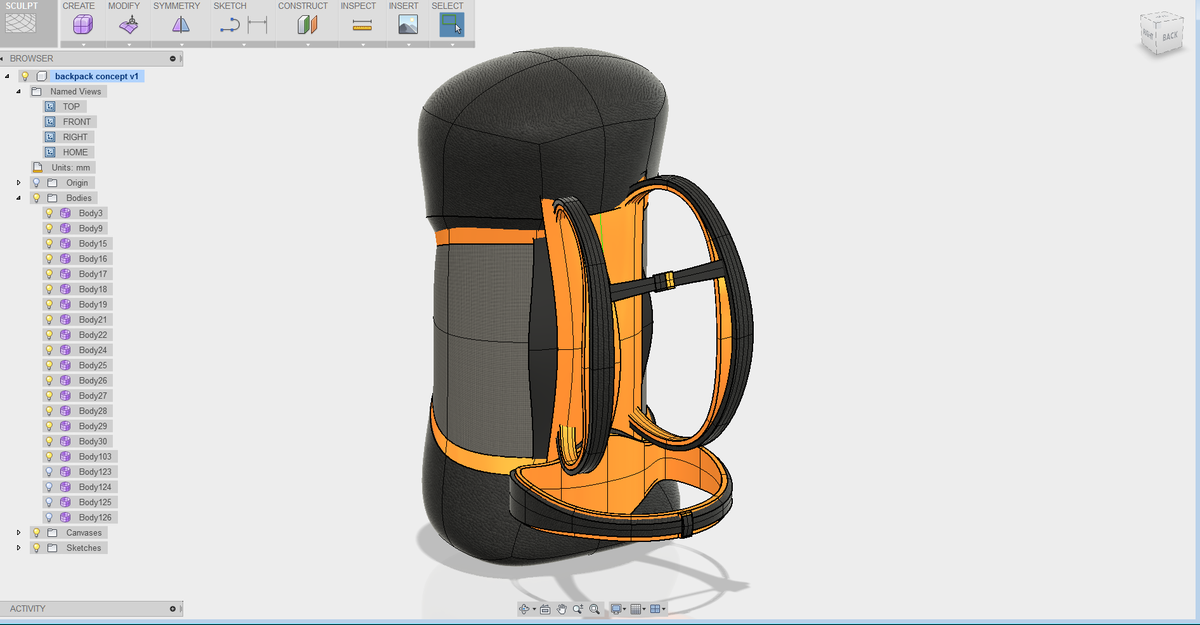
Task: Hide Body21 with its bulb icon
Action: [x=49, y=319]
